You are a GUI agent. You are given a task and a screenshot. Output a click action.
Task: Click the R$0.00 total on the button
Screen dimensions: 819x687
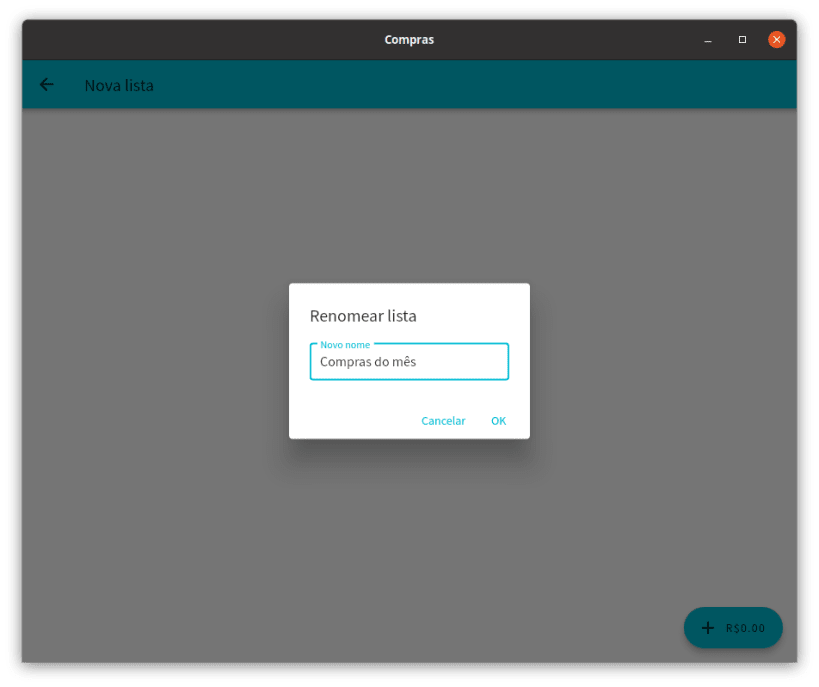tap(744, 628)
